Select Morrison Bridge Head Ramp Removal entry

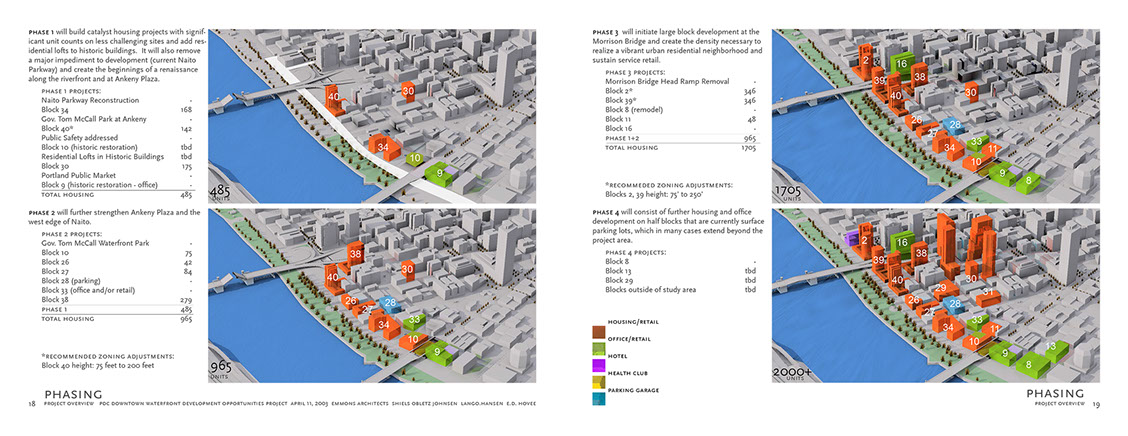coord(666,80)
